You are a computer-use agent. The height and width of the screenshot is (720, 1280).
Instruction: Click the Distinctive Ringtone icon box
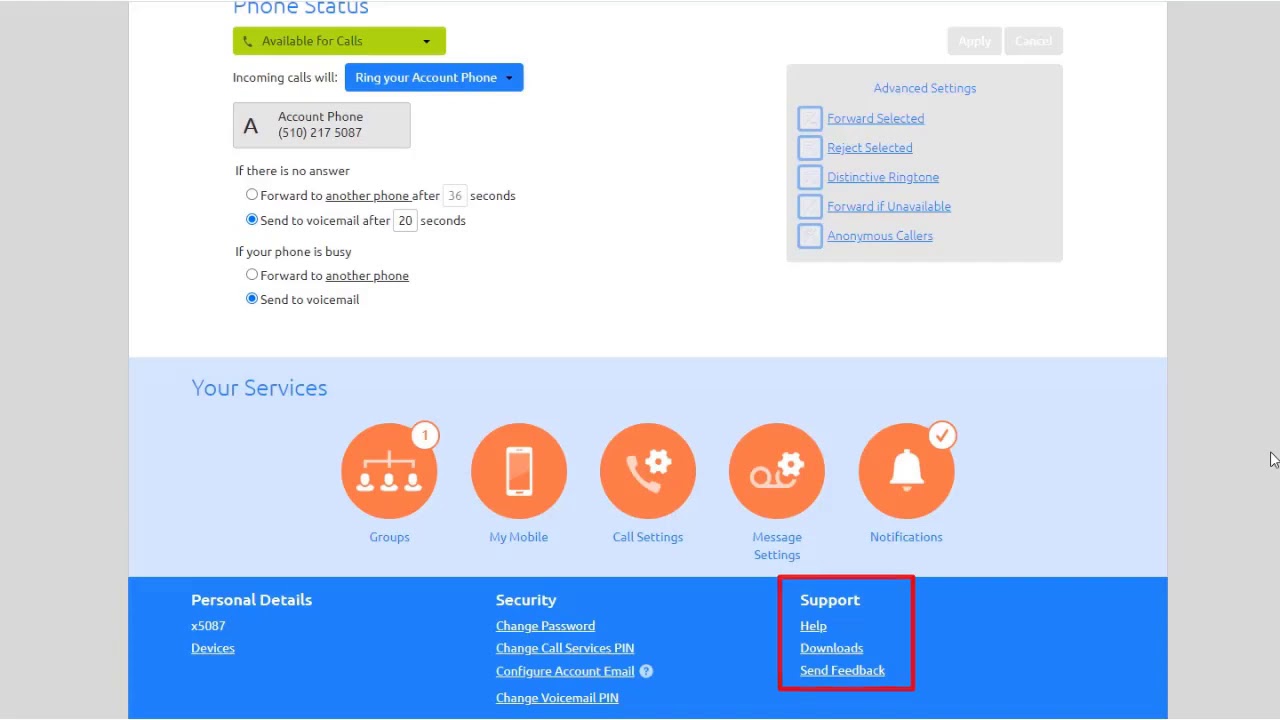[810, 177]
